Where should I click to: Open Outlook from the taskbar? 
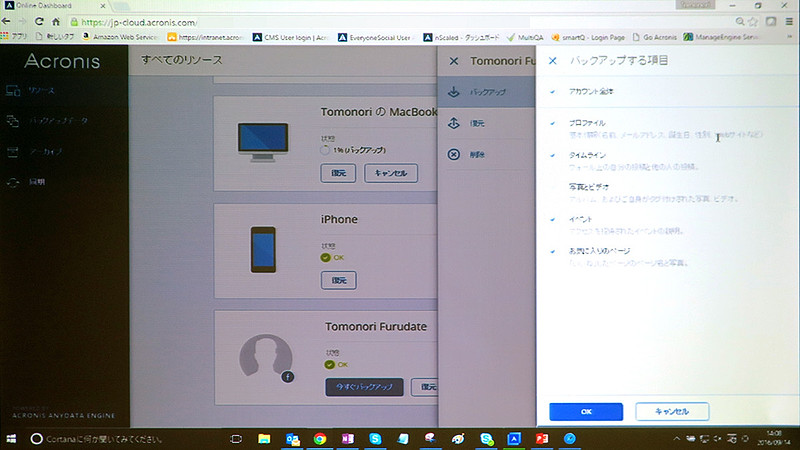292,439
